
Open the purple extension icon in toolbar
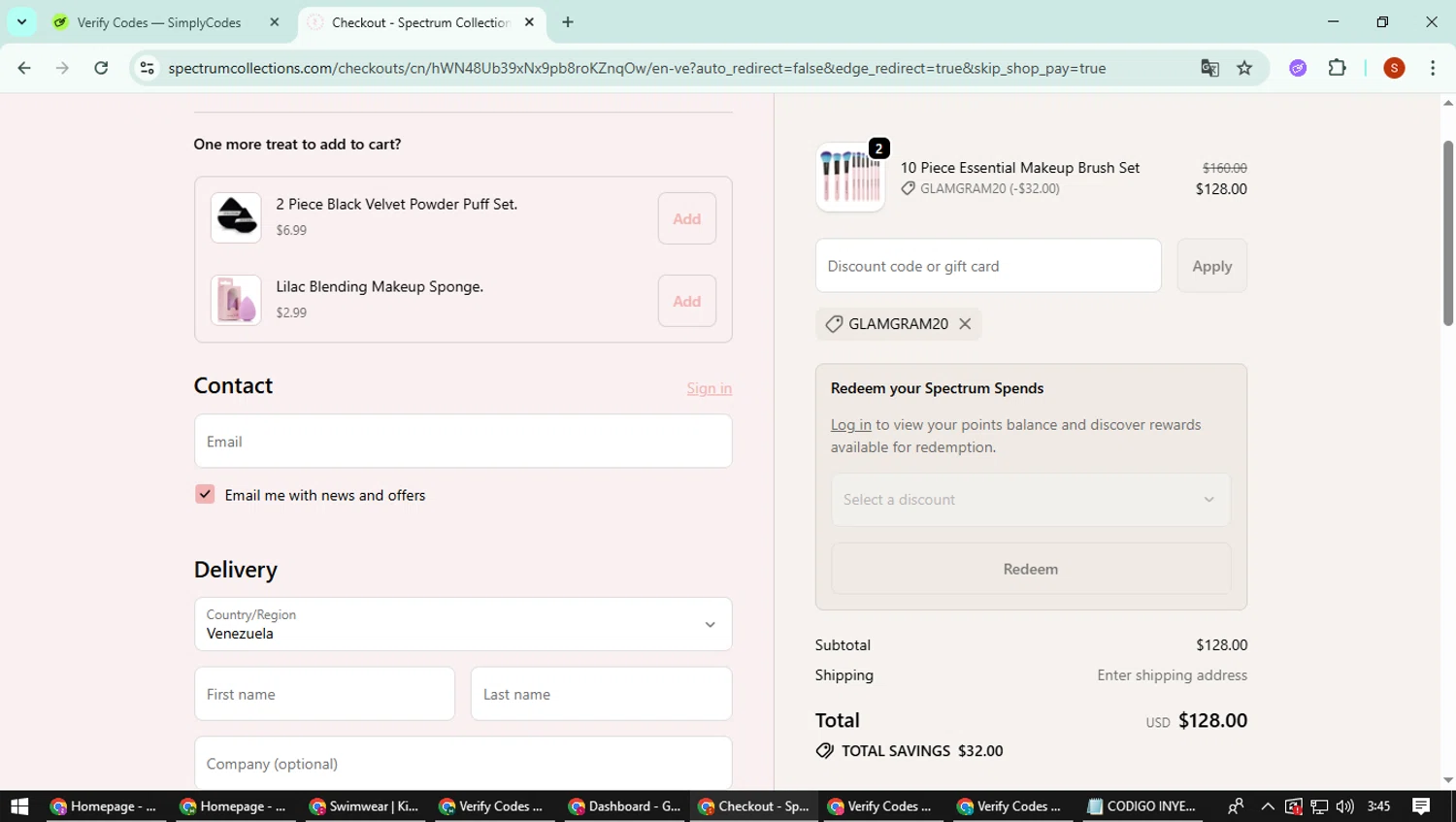[x=1298, y=68]
